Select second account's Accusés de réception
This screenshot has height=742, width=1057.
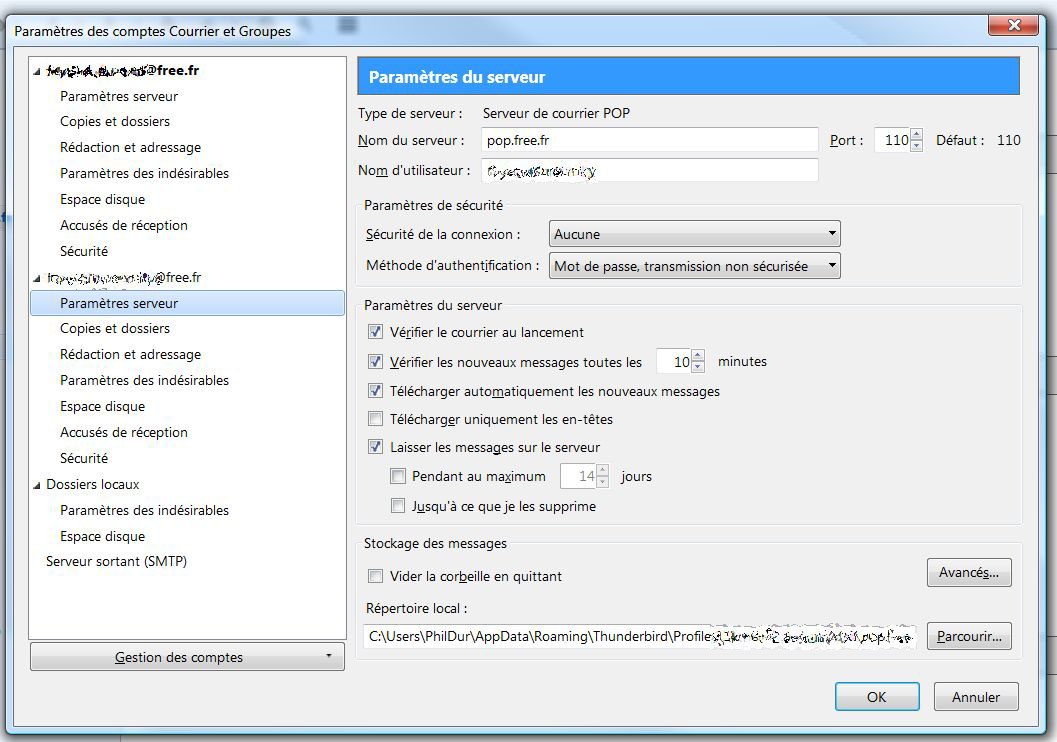(x=124, y=432)
